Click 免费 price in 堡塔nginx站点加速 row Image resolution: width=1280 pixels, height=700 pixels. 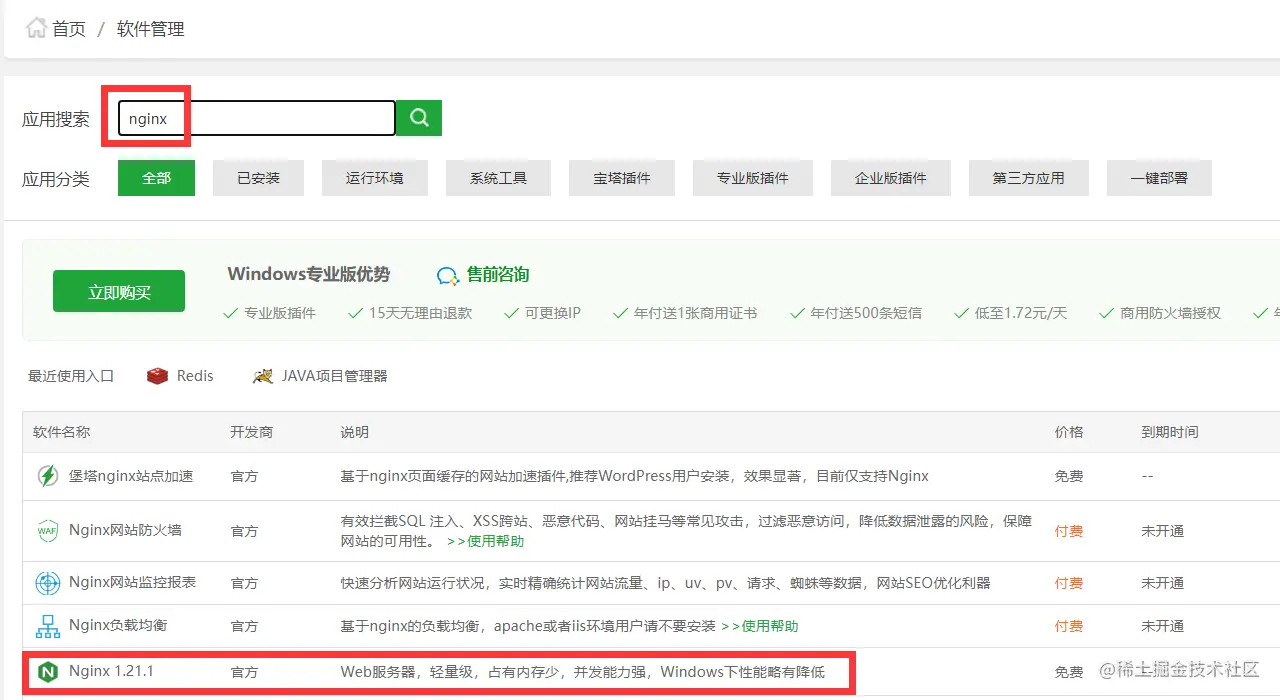pos(1069,476)
